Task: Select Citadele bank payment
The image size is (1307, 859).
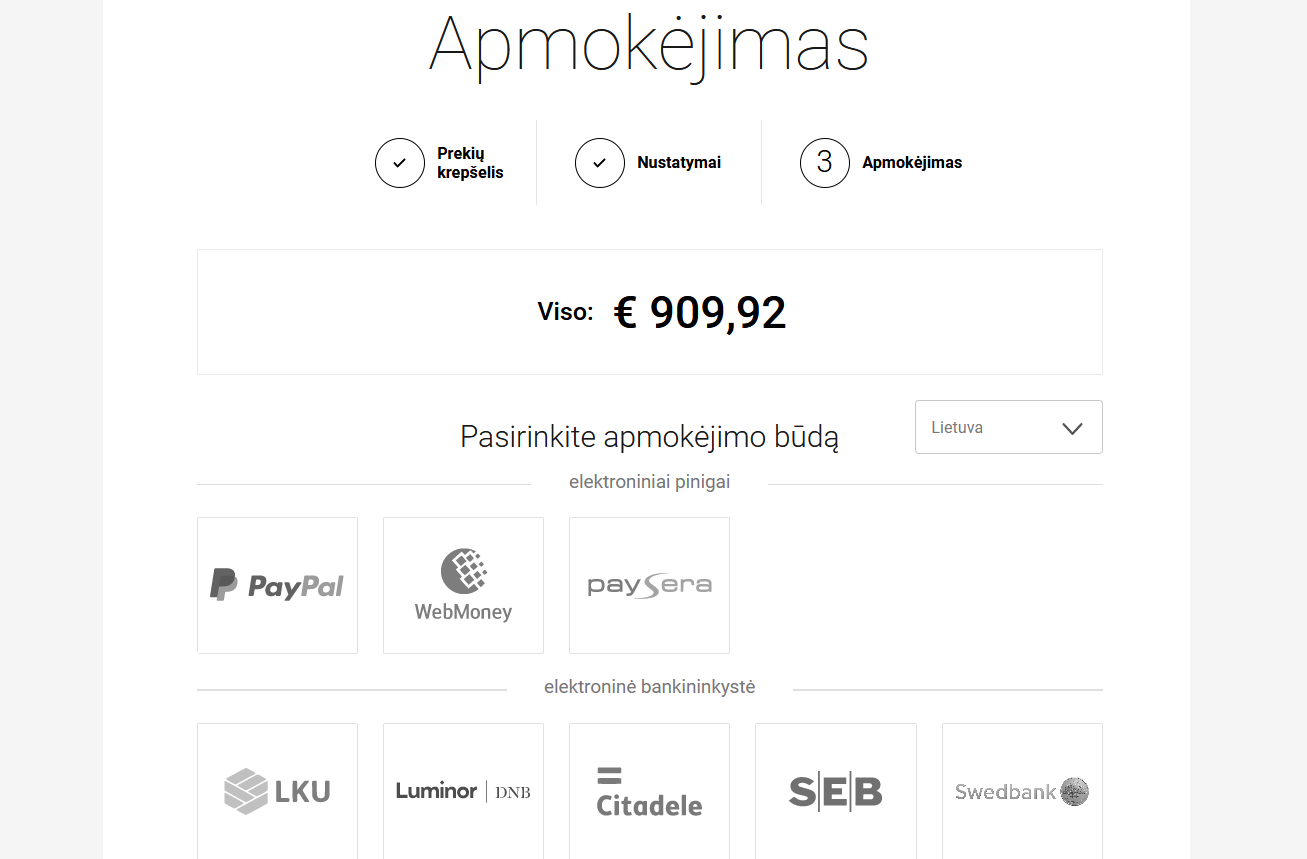Action: tap(649, 791)
